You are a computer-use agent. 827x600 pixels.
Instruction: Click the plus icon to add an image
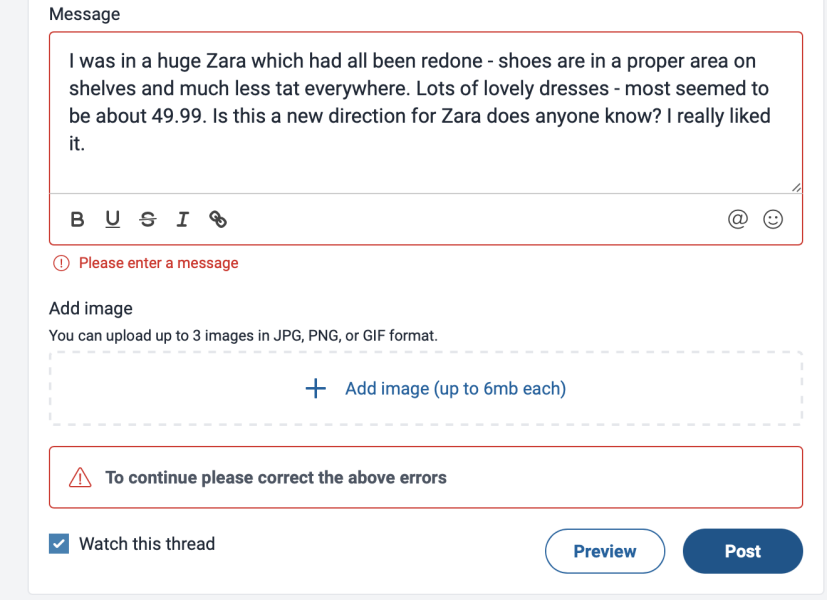click(315, 388)
